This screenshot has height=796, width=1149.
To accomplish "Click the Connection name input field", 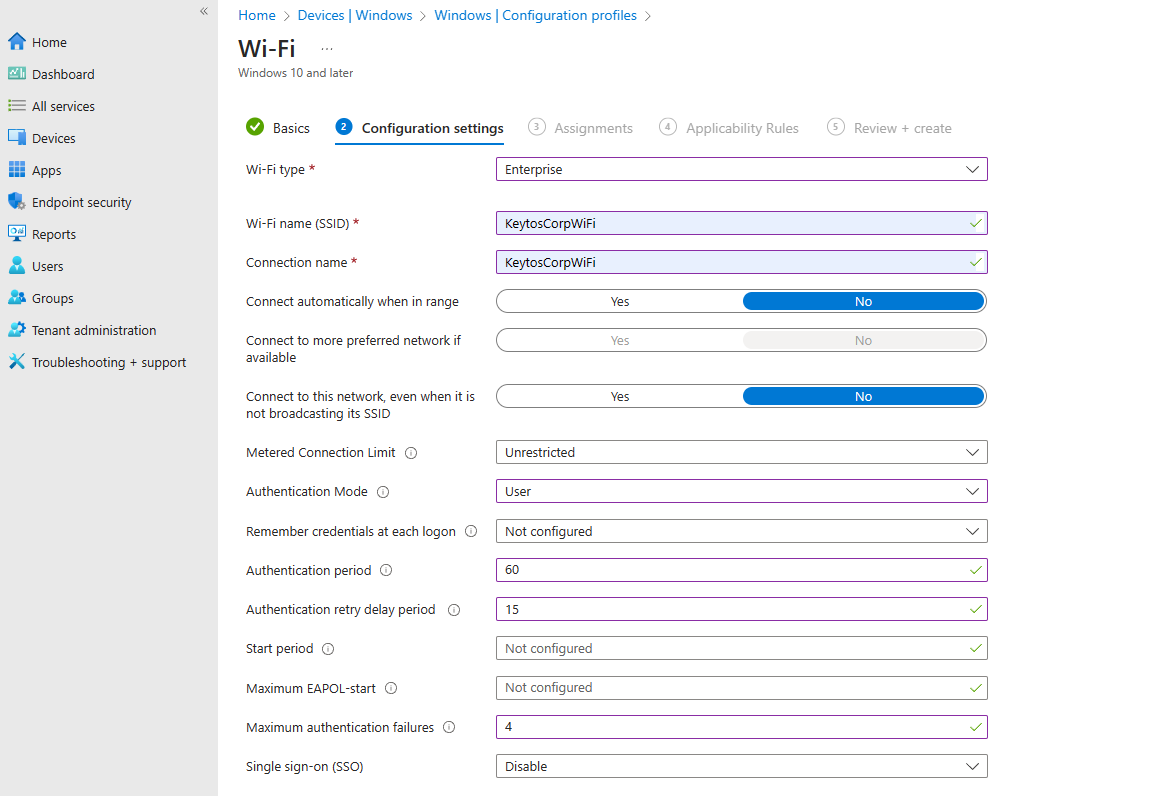I will [742, 262].
